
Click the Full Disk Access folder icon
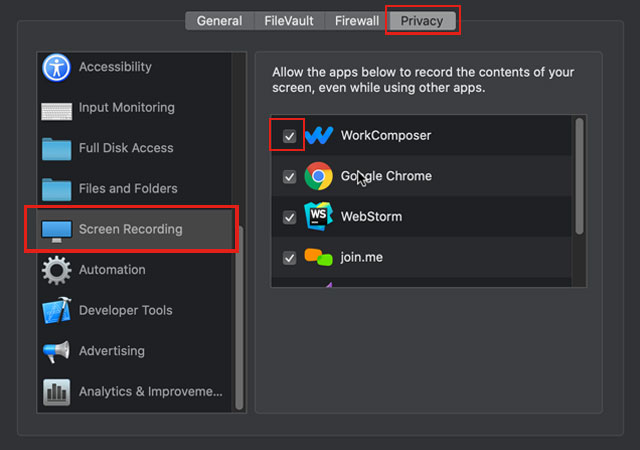pyautogui.click(x=56, y=148)
